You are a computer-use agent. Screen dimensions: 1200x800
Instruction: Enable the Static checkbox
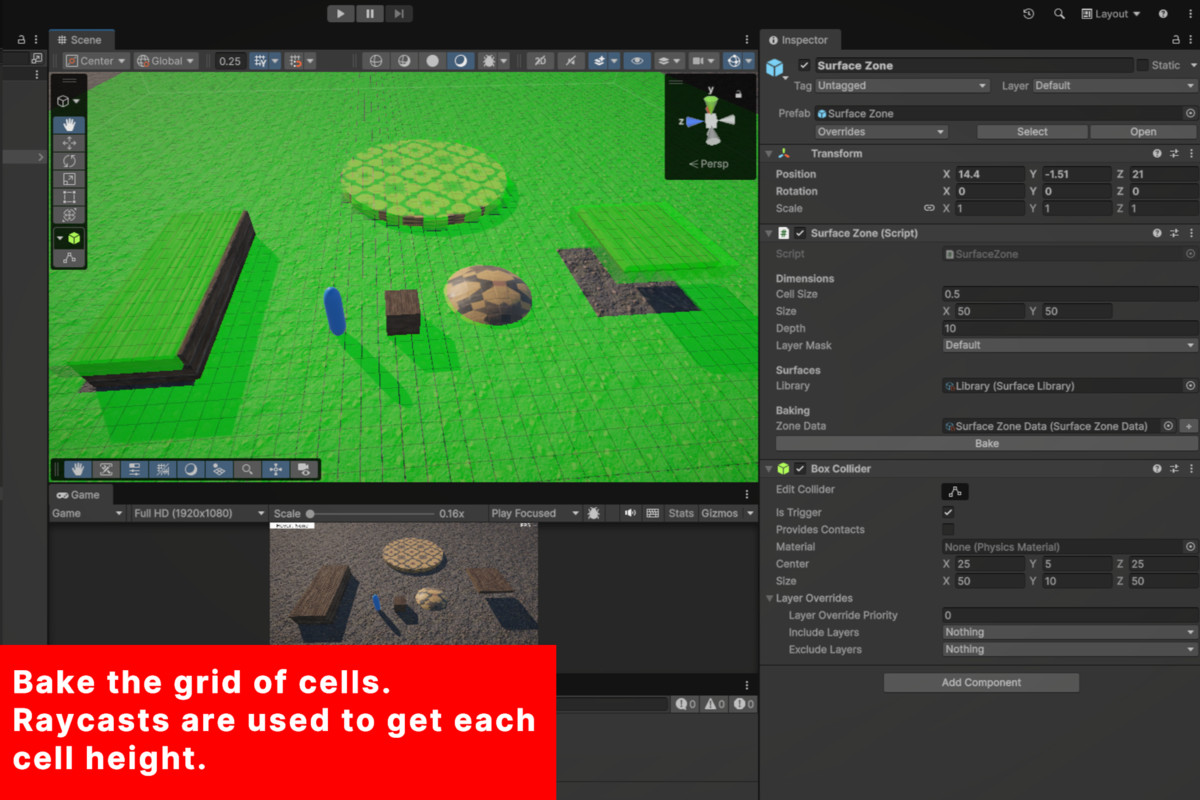[x=1142, y=65]
